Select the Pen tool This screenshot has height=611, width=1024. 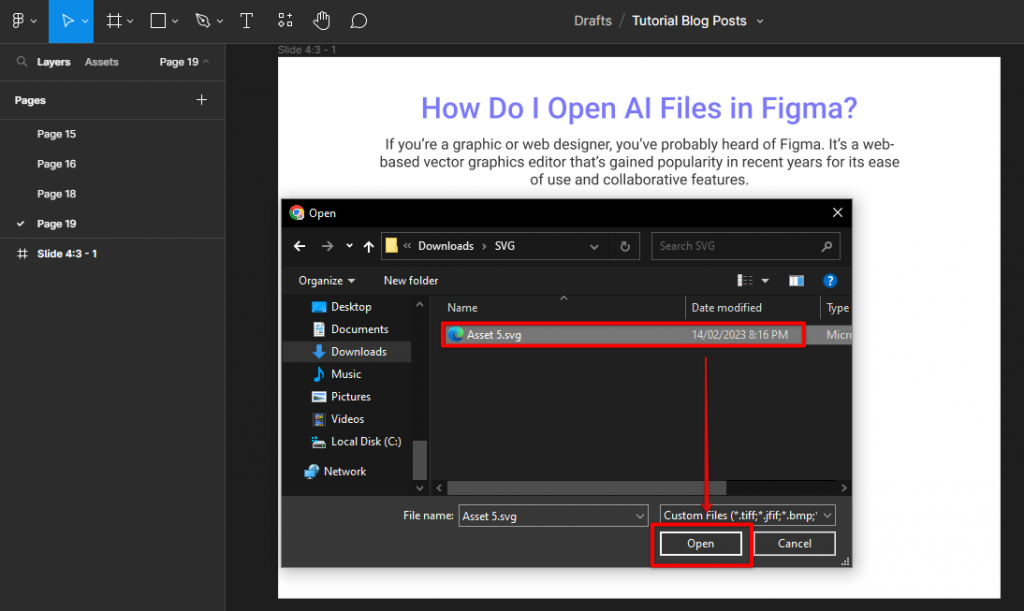203,21
